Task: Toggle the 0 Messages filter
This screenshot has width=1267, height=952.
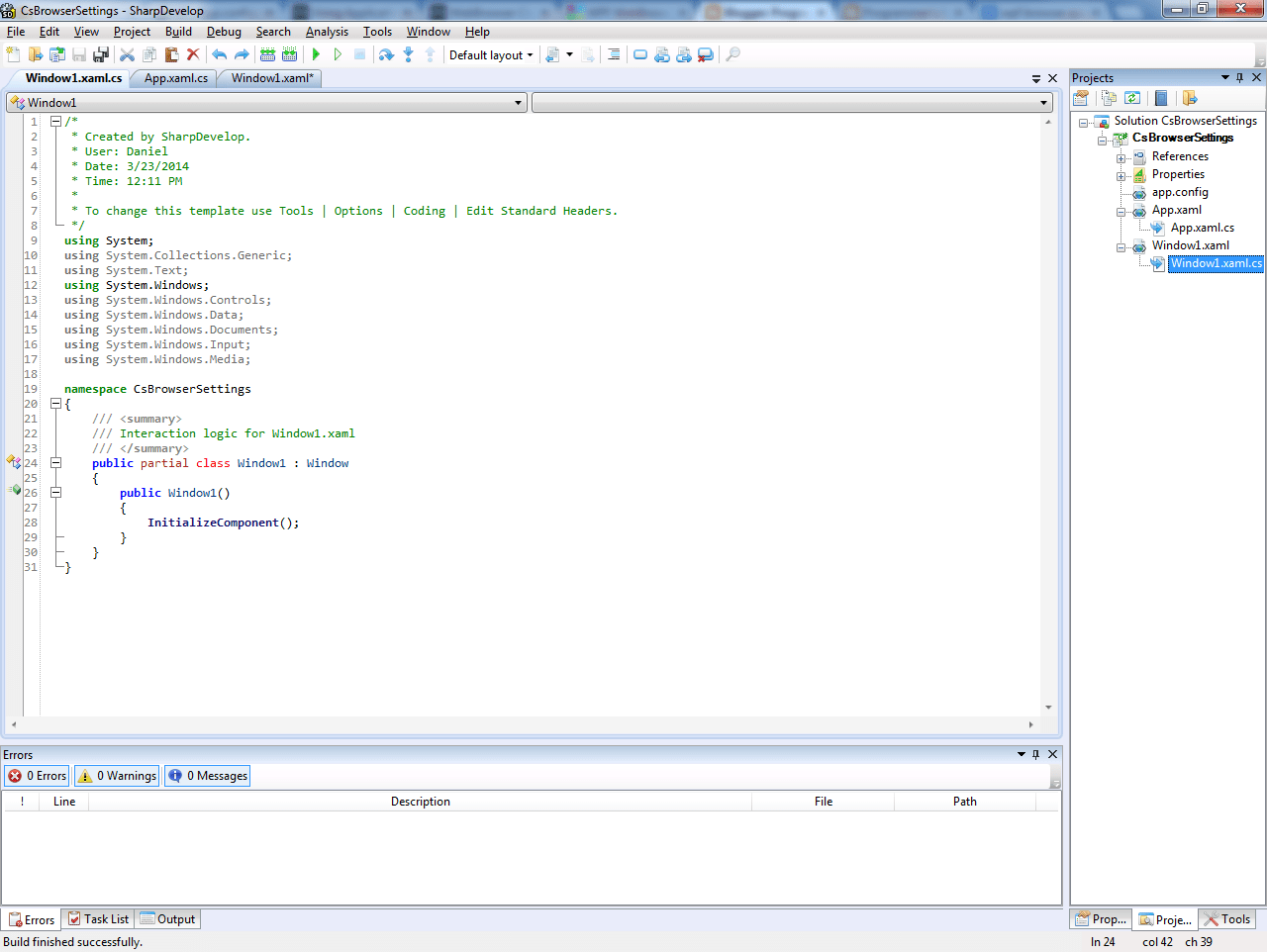Action: pyautogui.click(x=207, y=776)
